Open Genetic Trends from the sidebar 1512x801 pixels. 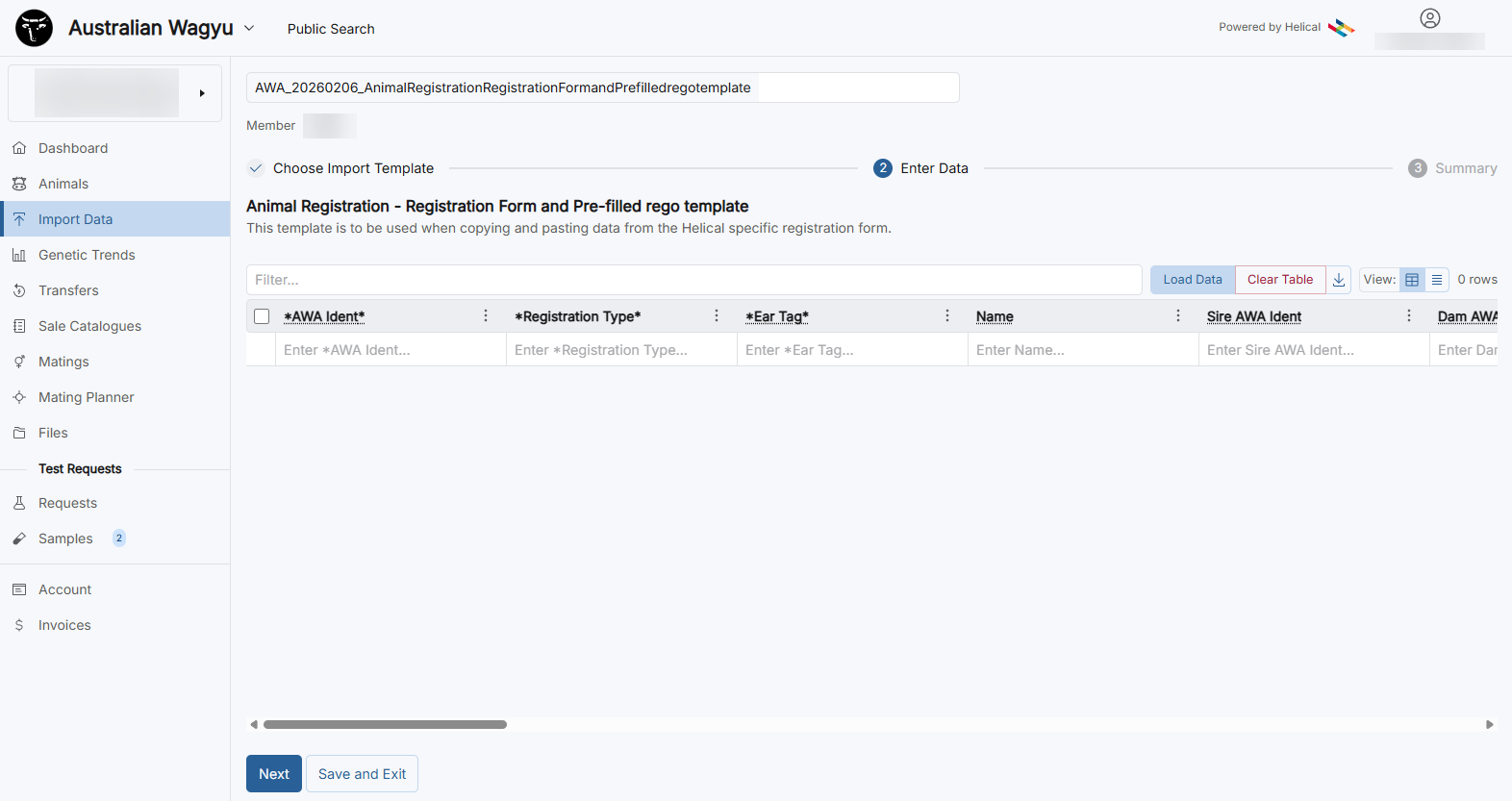[x=87, y=255]
